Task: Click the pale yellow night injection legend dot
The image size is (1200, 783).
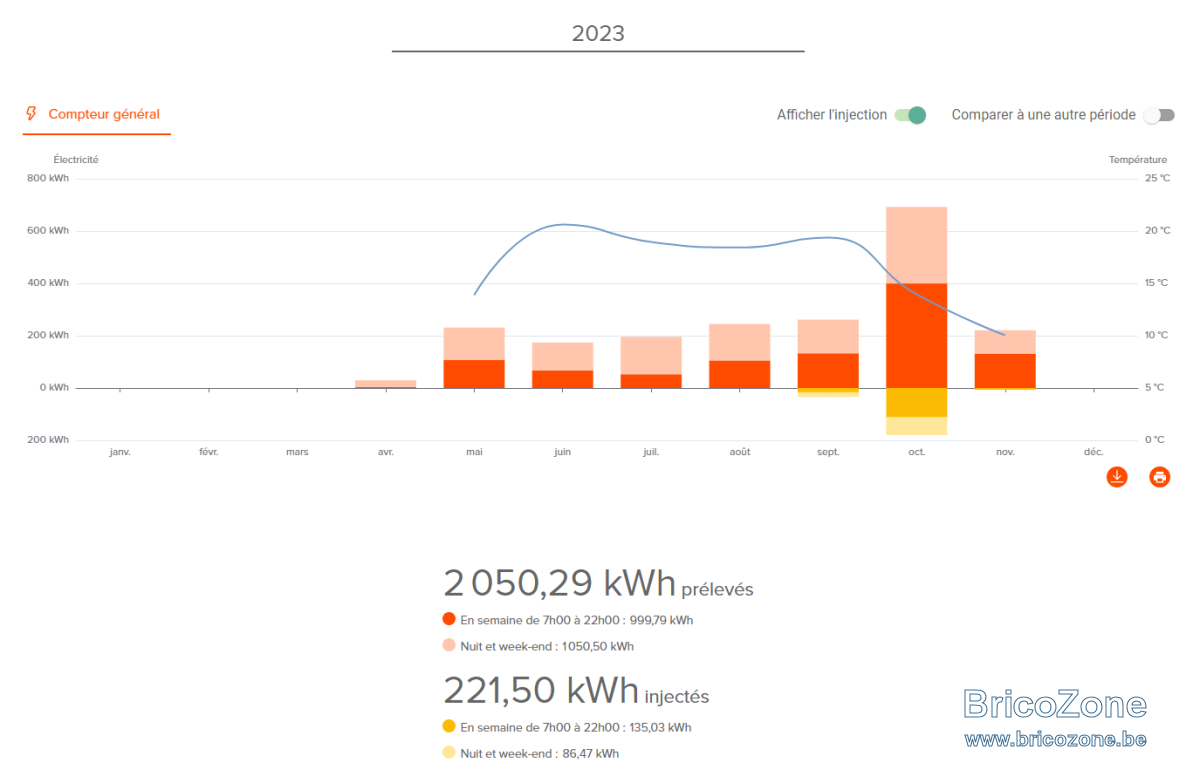Action: click(449, 752)
